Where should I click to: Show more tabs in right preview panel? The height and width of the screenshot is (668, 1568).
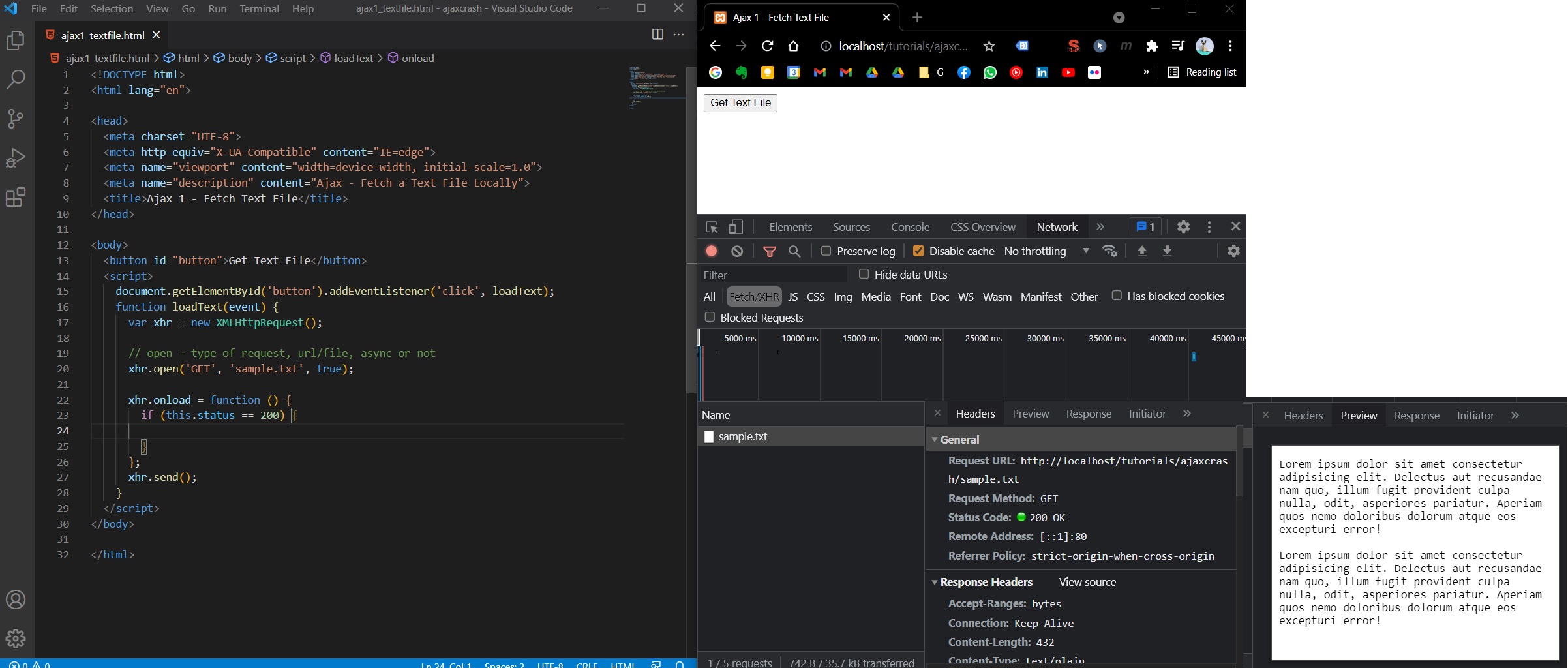pos(1515,416)
